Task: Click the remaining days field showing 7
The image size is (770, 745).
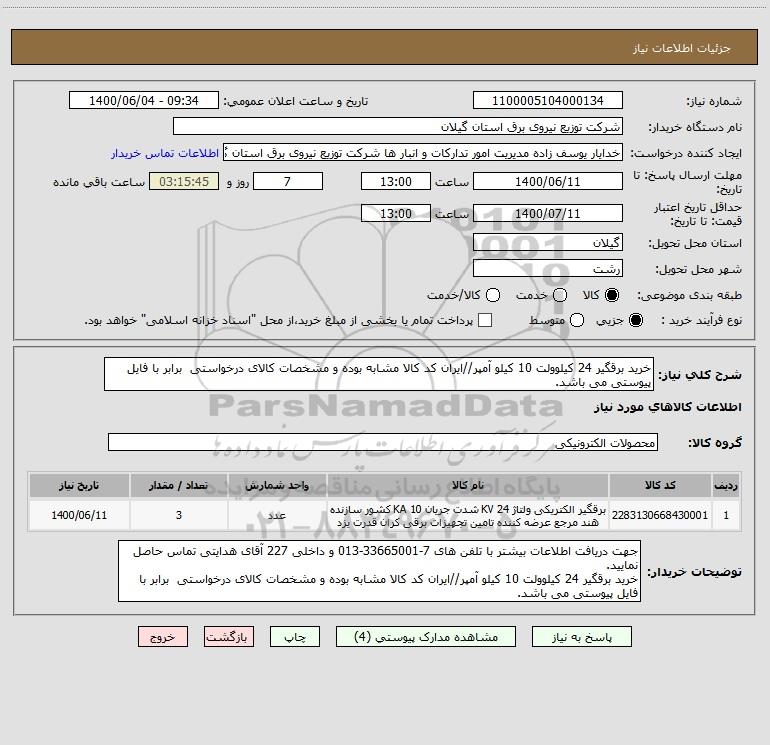Action: 288,182
